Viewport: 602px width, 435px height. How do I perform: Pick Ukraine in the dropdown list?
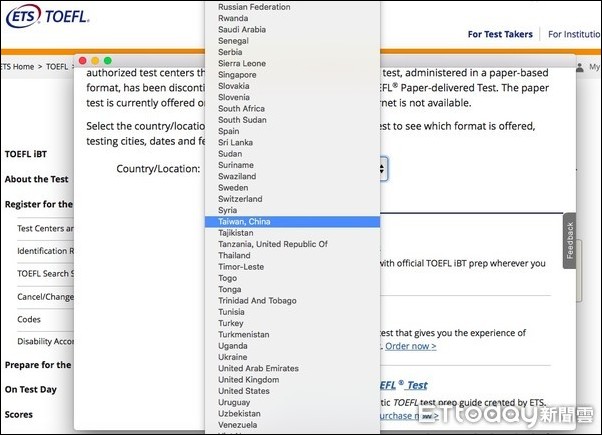point(233,357)
